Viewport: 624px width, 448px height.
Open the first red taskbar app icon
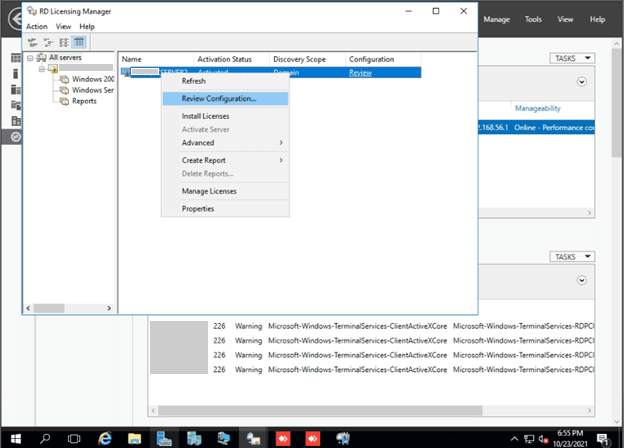coord(283,438)
